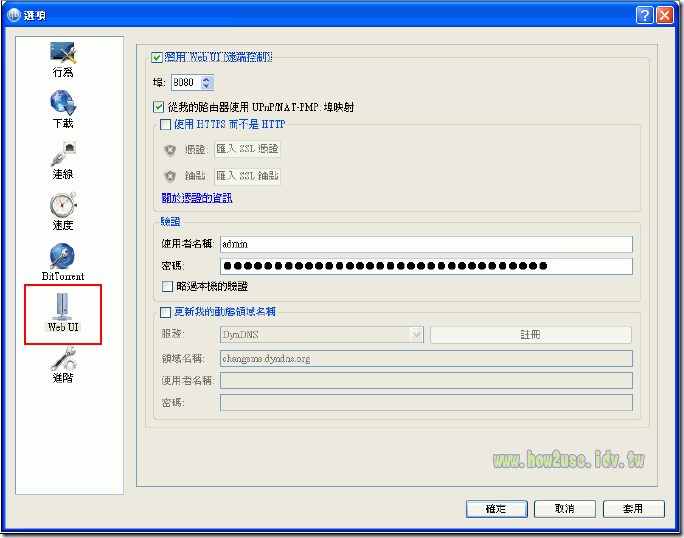Click the username field containing admin
684x538 pixels.
[426, 244]
